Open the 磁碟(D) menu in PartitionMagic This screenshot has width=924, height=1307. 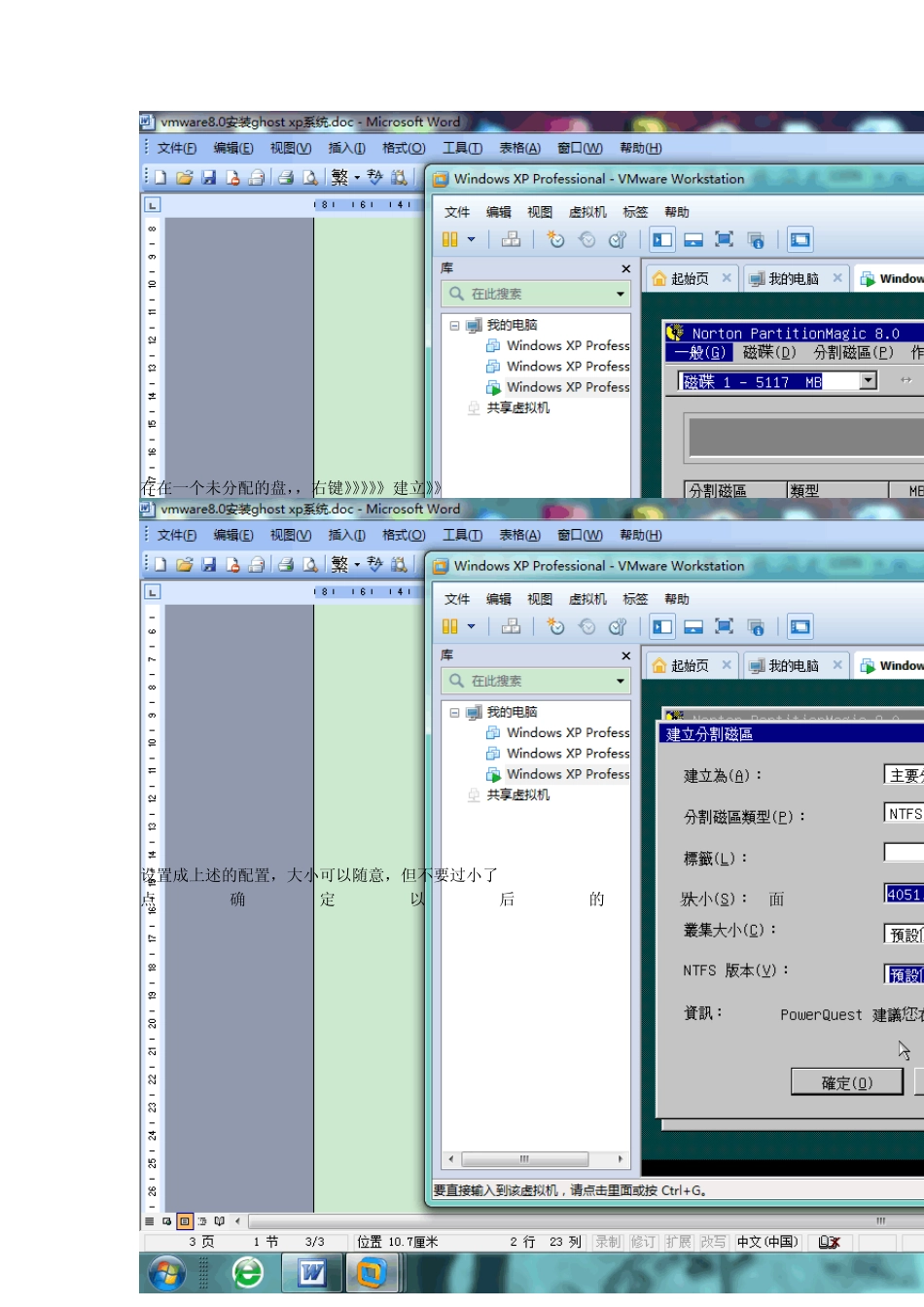(768, 352)
